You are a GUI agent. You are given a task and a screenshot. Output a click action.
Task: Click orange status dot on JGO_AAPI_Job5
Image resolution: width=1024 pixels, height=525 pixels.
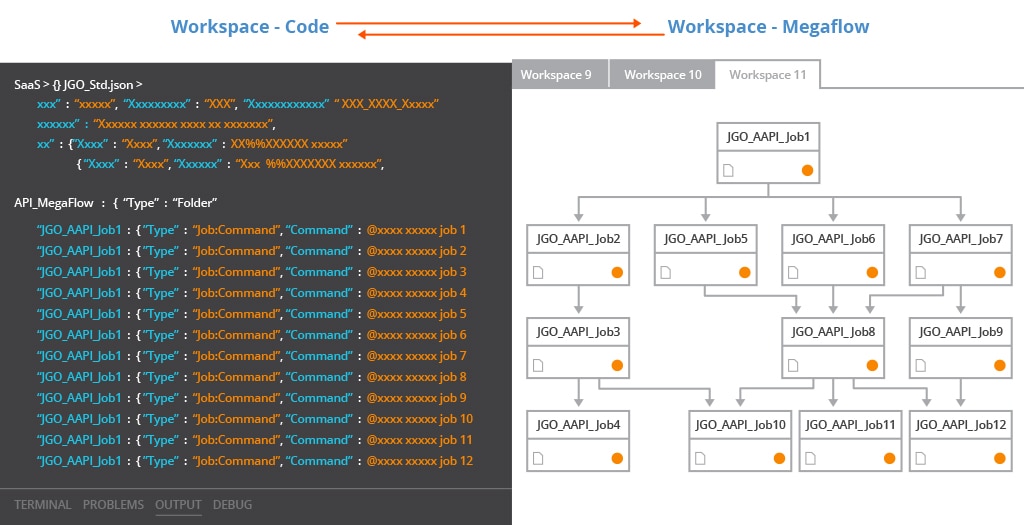tap(744, 272)
